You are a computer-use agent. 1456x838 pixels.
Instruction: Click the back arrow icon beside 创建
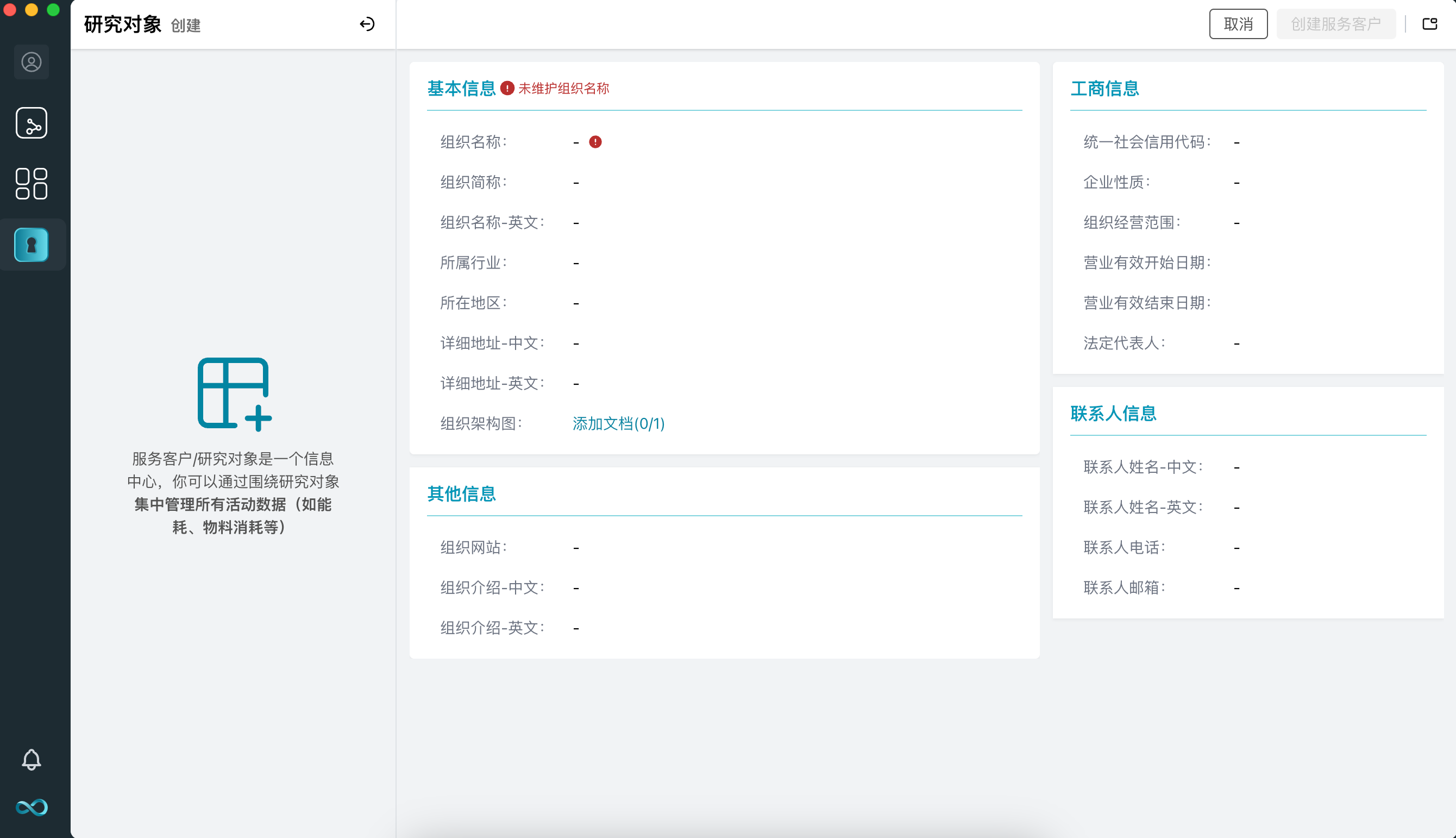367,24
